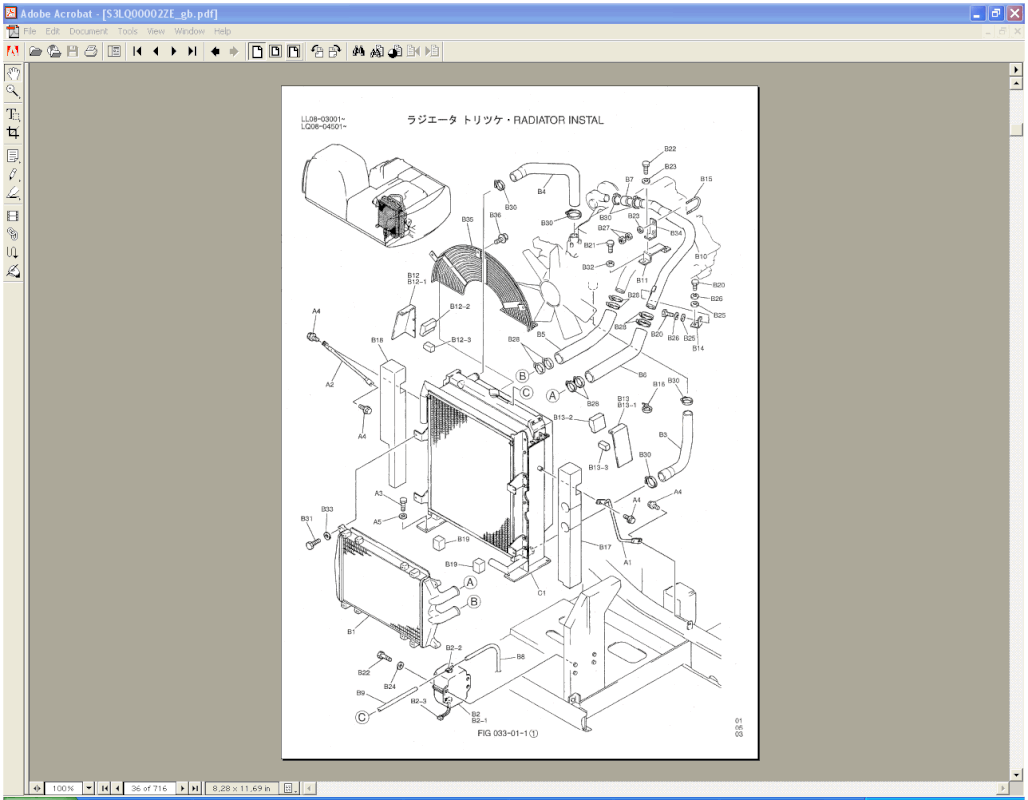Open a file with the Open folder icon
Image resolution: width=1028 pixels, height=800 pixels.
(x=35, y=51)
